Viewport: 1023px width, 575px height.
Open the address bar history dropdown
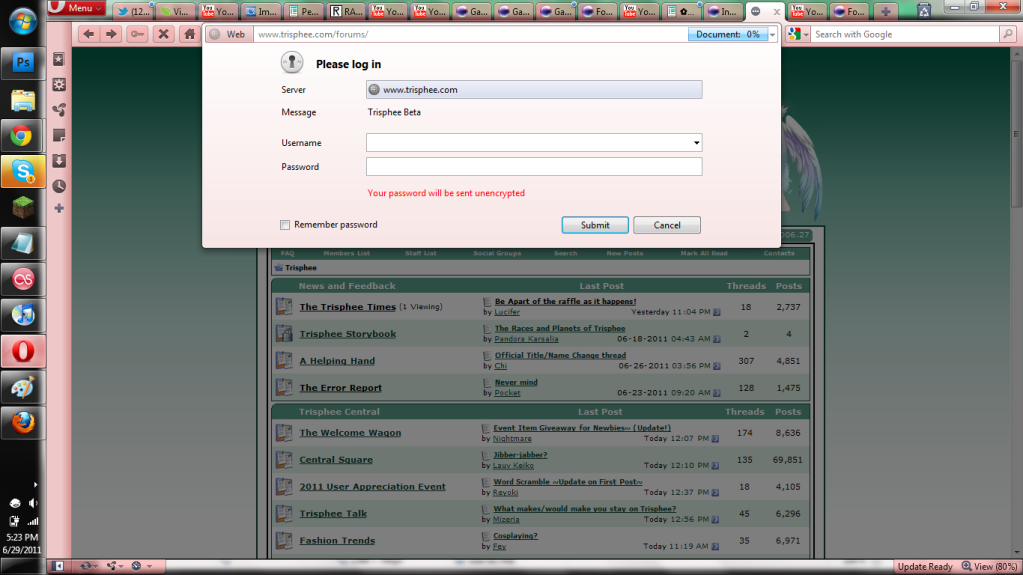click(772, 35)
